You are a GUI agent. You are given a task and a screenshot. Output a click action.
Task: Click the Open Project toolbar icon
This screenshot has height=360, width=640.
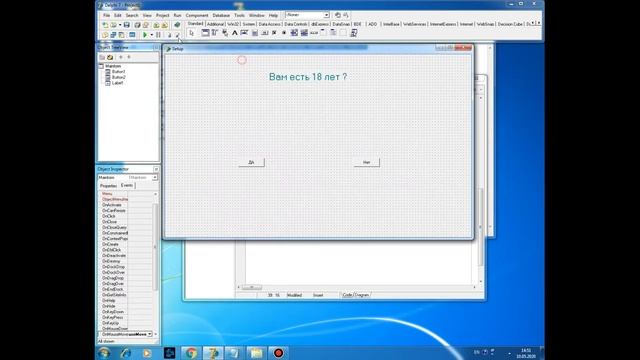(146, 25)
